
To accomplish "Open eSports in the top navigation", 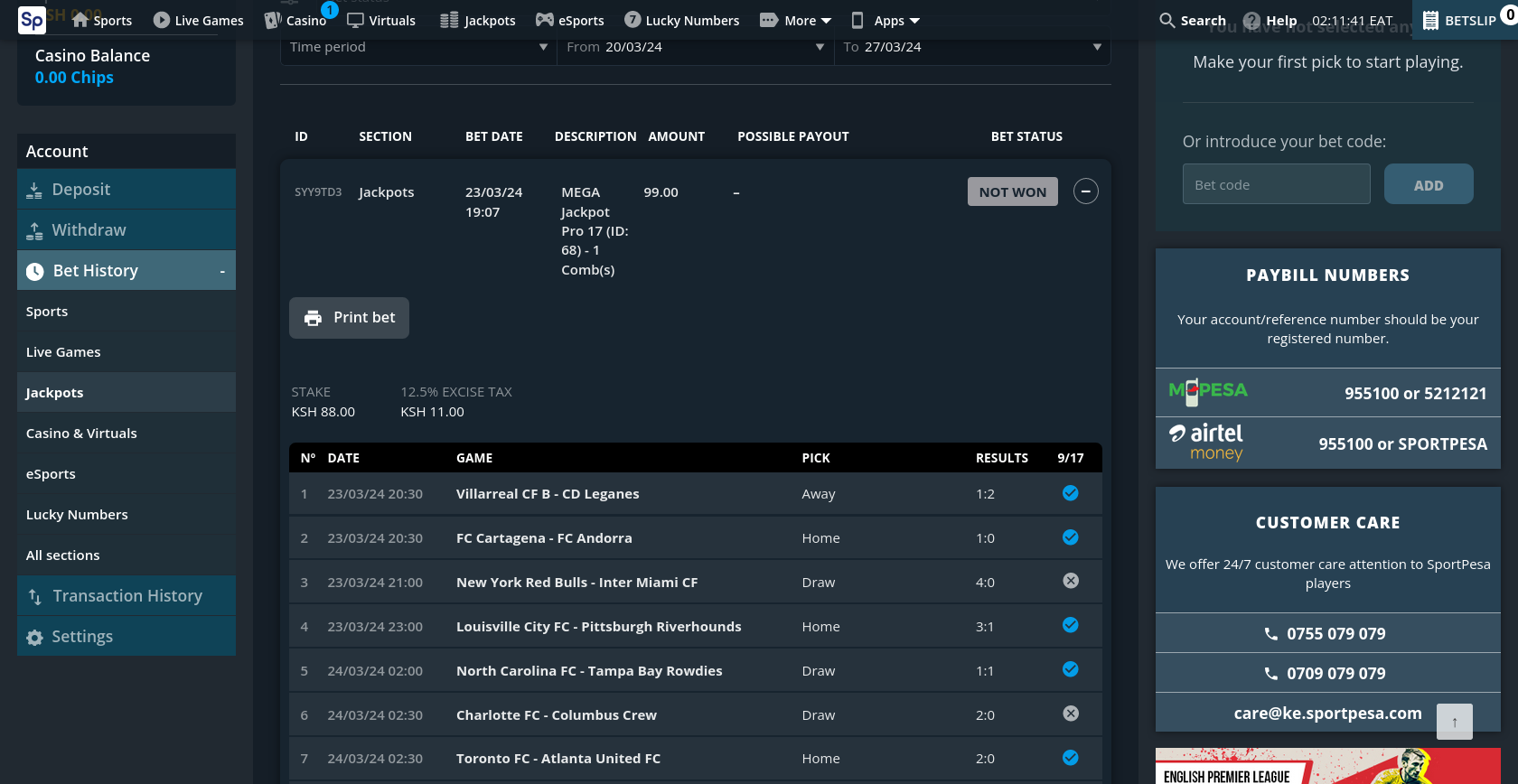I will pyautogui.click(x=569, y=20).
